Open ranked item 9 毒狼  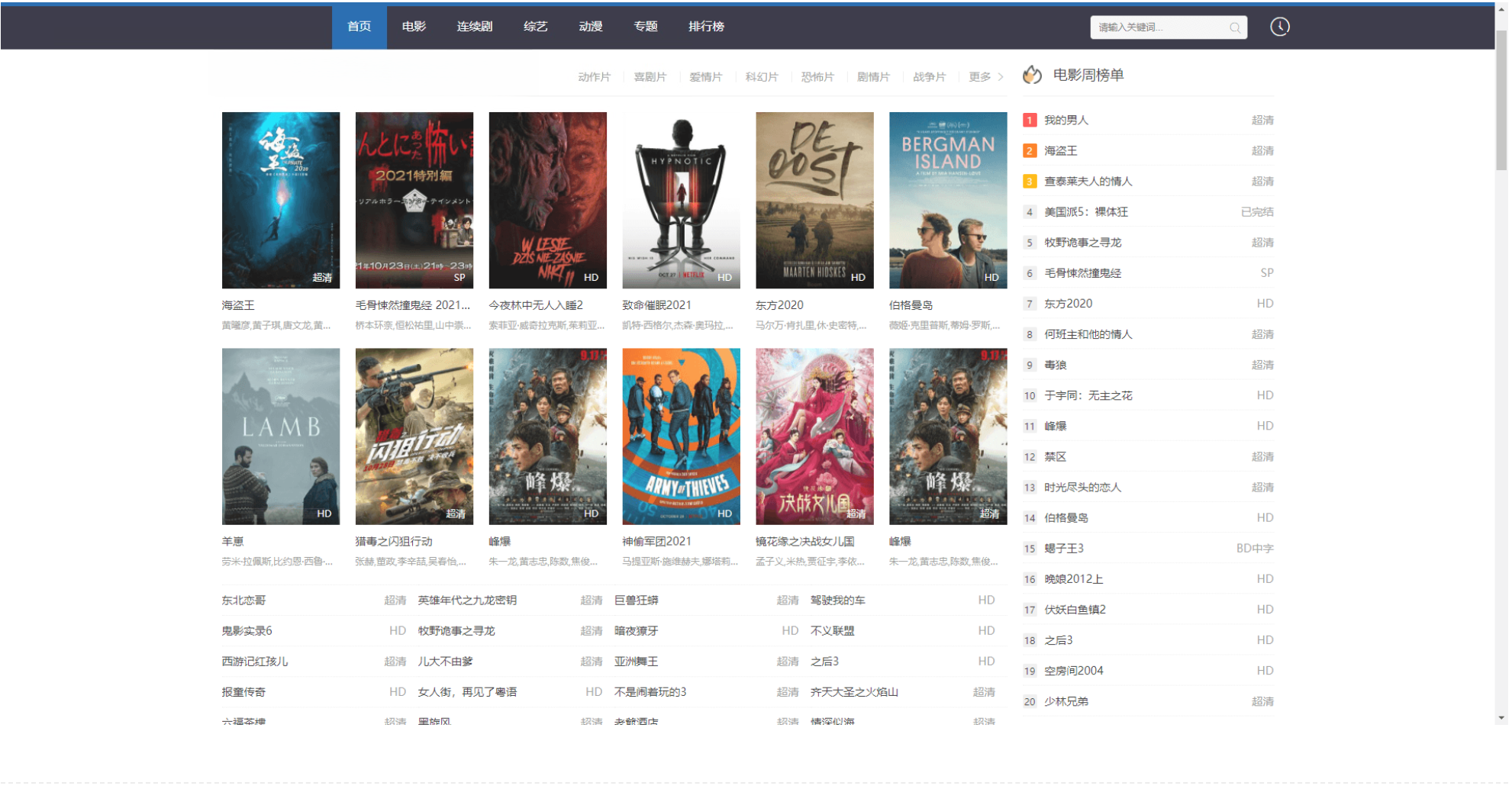1055,366
